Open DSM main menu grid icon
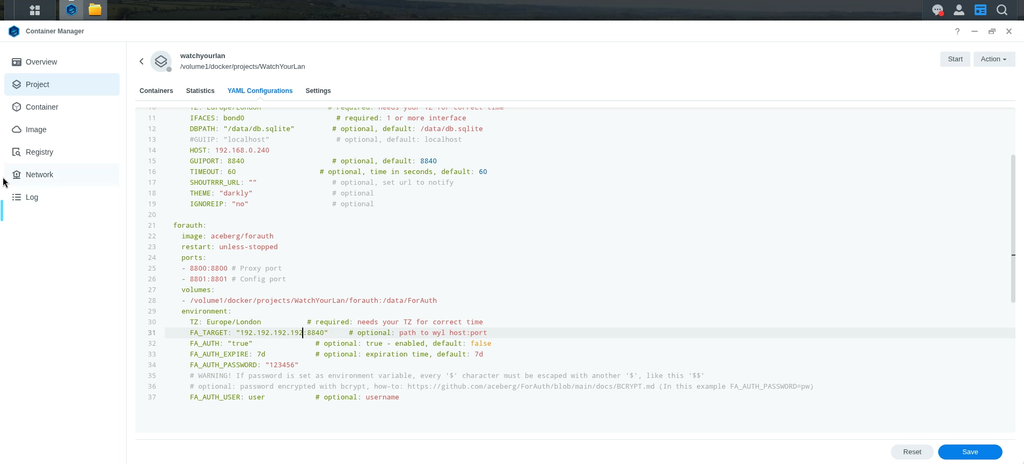This screenshot has height=464, width=1024. 35,10
